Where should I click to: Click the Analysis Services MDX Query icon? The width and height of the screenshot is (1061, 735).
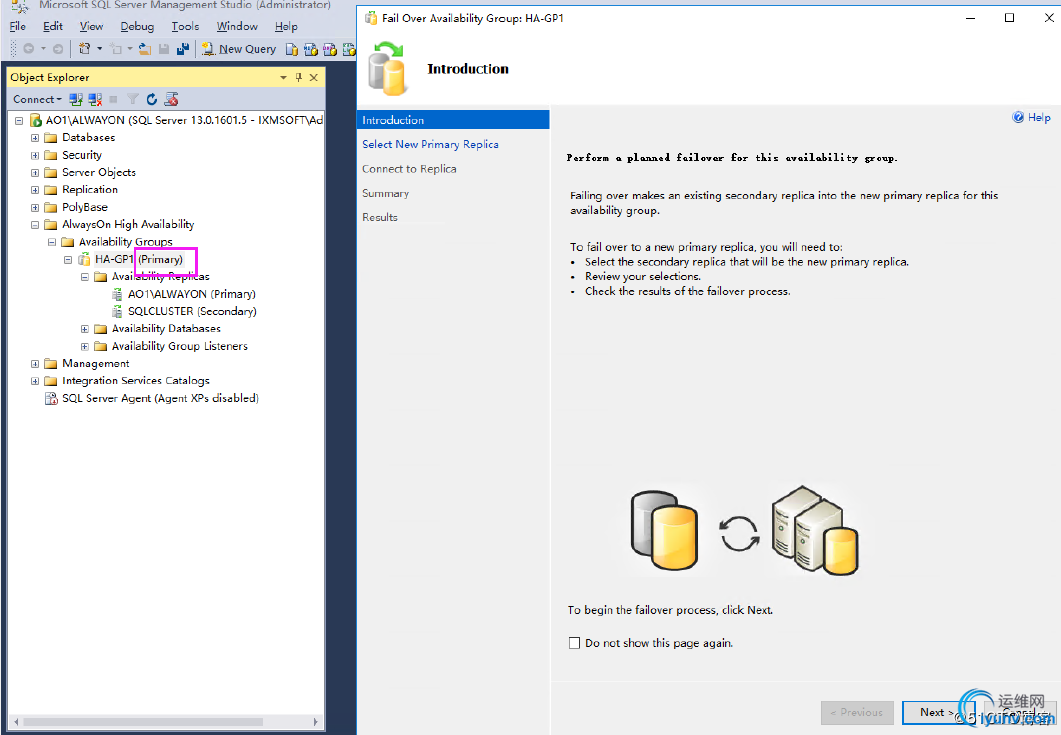click(311, 49)
